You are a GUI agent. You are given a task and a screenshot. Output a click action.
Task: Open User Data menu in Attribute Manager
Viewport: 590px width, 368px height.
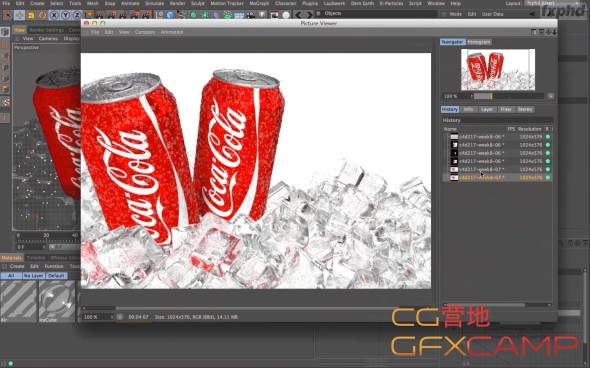click(493, 14)
